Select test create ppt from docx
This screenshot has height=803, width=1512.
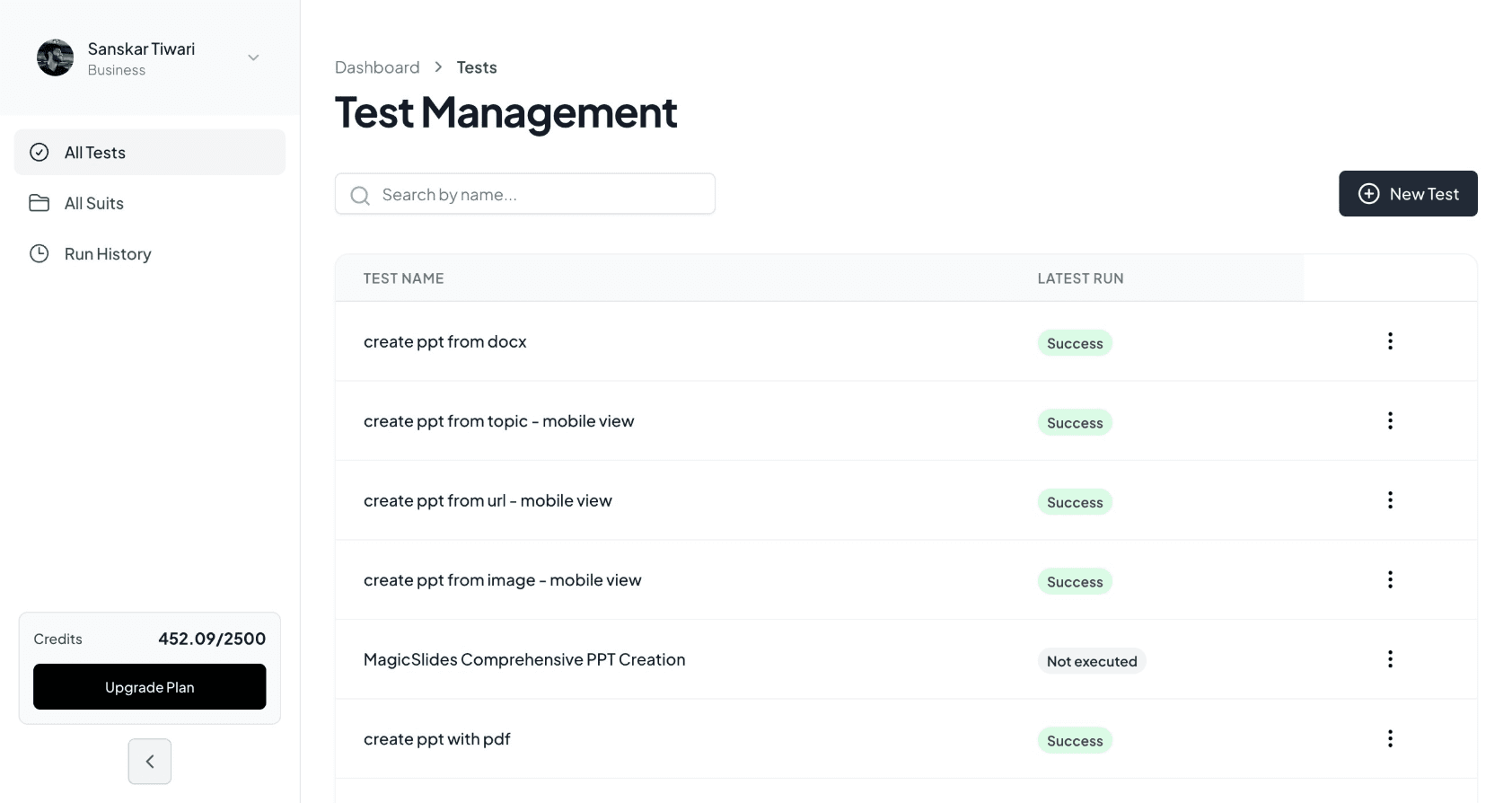(x=445, y=342)
